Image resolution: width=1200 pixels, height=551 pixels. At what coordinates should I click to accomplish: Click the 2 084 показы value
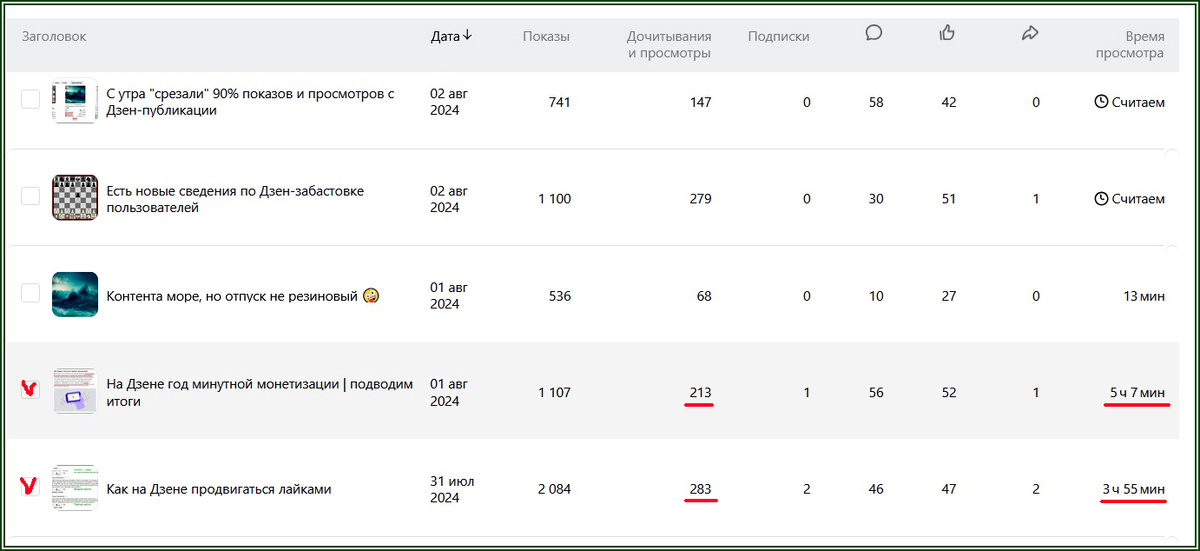554,489
